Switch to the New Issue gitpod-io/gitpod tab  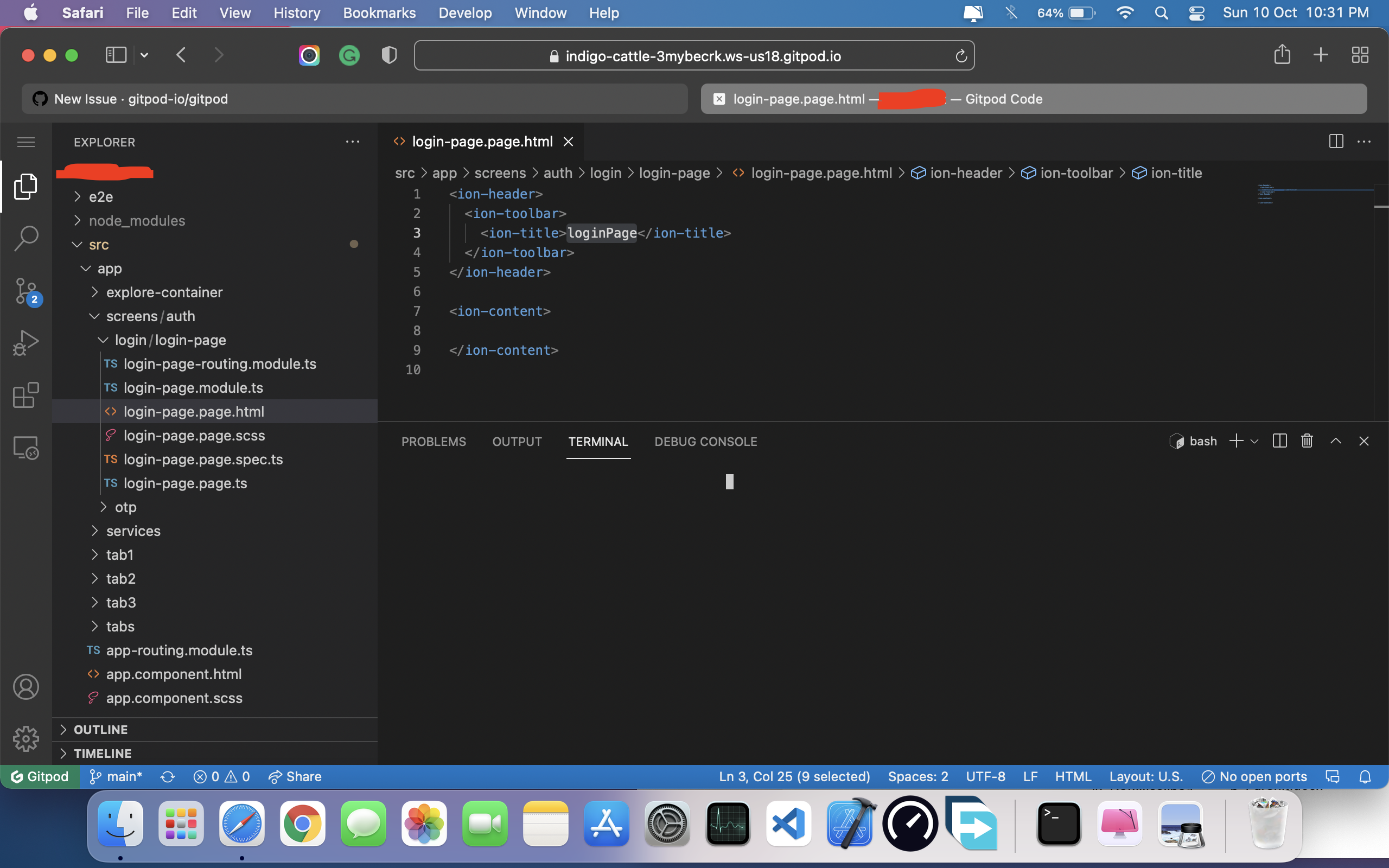click(x=355, y=99)
